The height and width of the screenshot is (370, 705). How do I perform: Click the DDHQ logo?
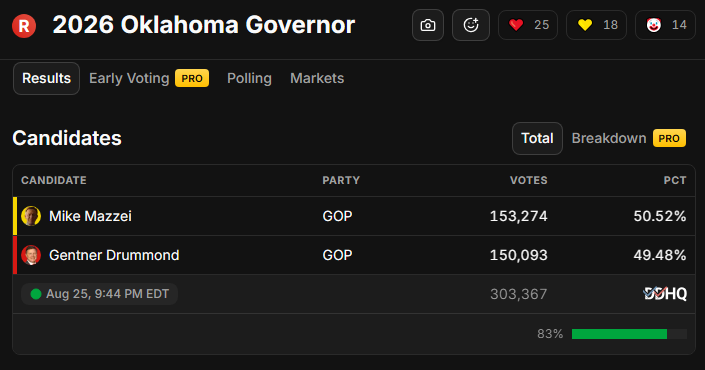[x=665, y=294]
